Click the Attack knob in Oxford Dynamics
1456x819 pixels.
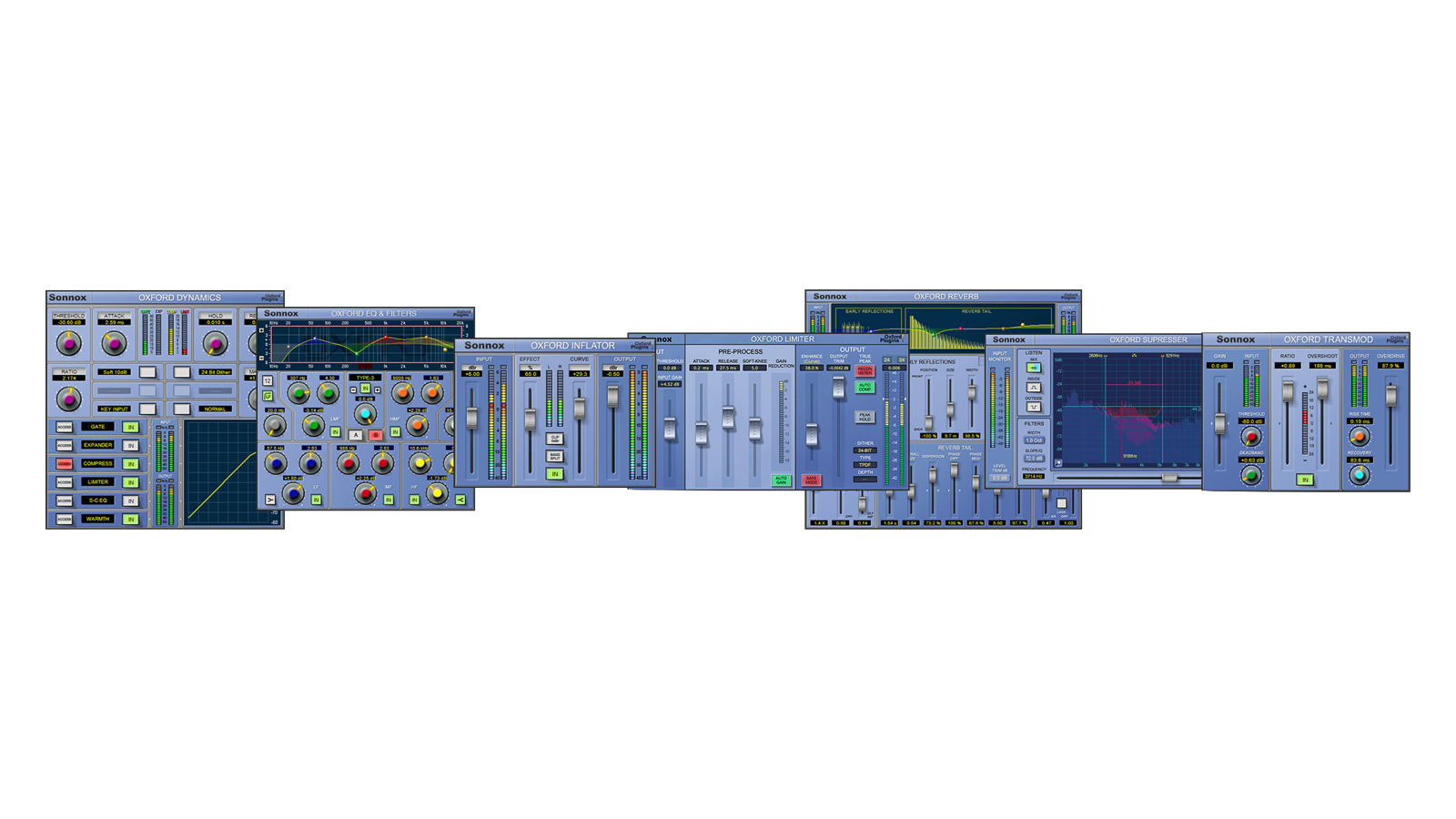click(115, 343)
